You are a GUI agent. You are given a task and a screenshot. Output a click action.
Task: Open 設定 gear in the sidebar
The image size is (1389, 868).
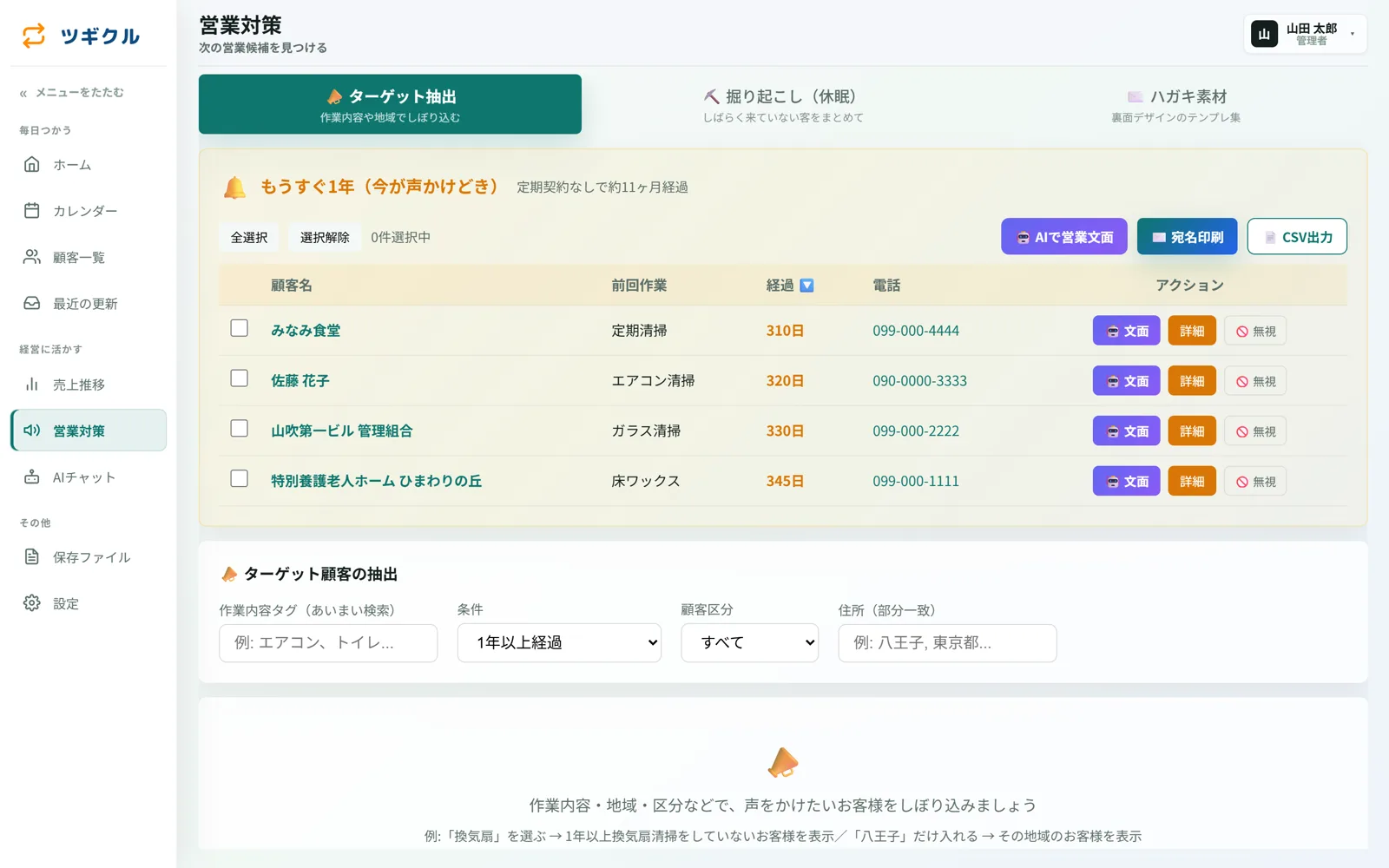88,603
